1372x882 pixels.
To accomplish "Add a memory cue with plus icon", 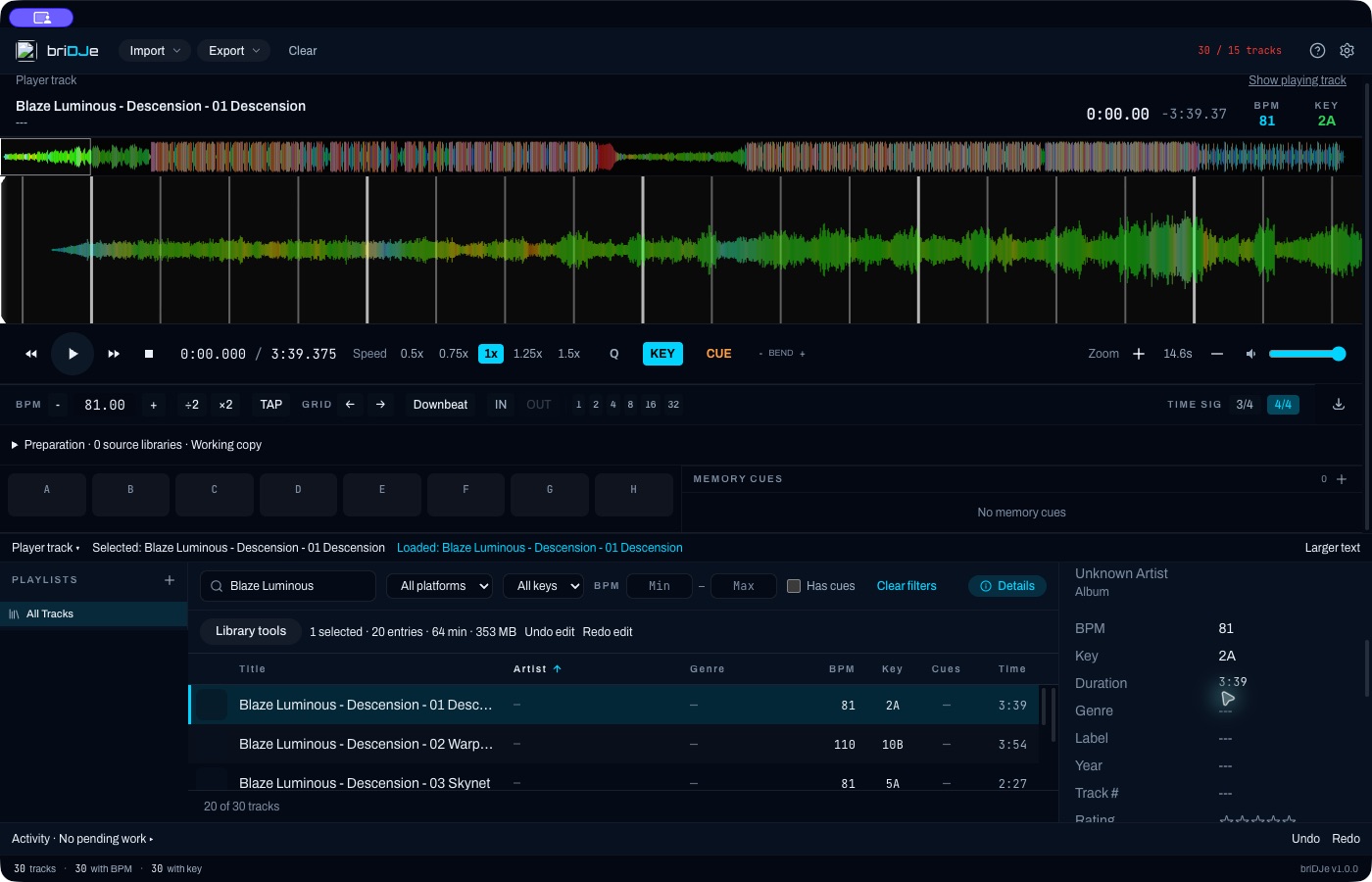I will 1342,479.
